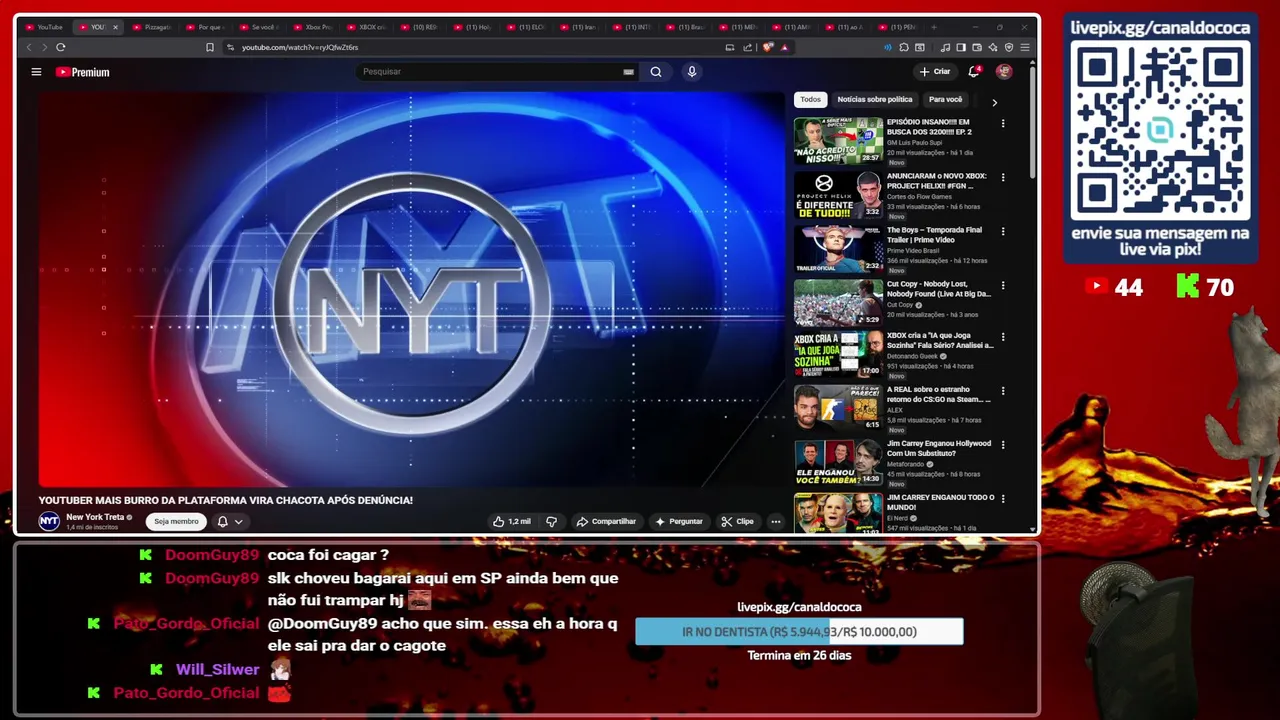Like the video with 1,2 mil

click(x=512, y=521)
